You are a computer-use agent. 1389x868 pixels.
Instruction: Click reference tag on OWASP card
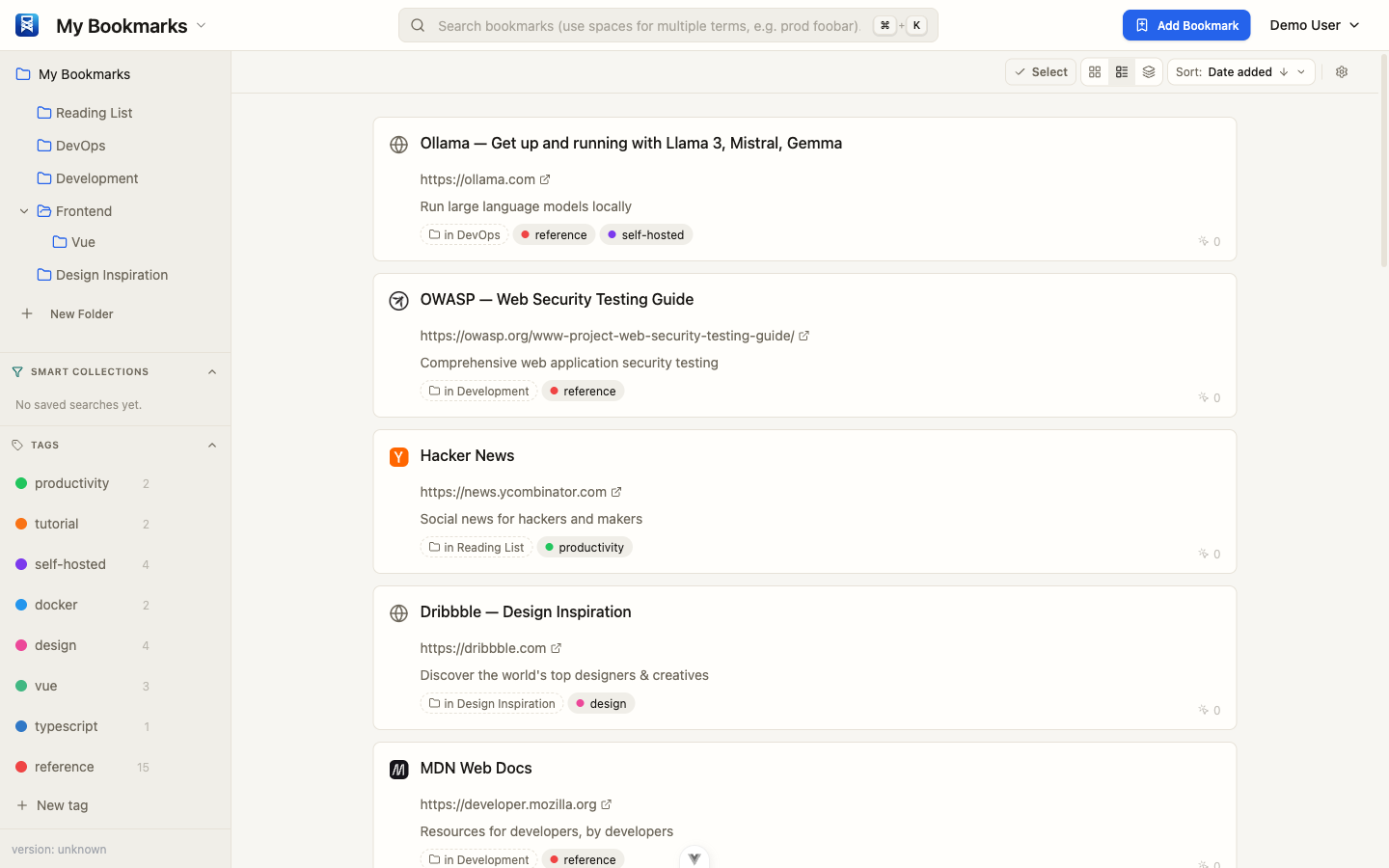583,391
